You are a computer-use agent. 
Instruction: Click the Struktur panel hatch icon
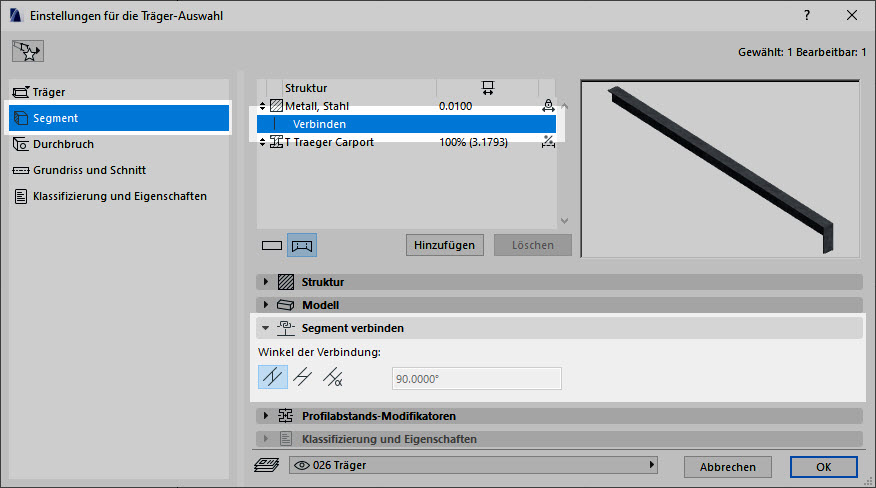click(285, 282)
